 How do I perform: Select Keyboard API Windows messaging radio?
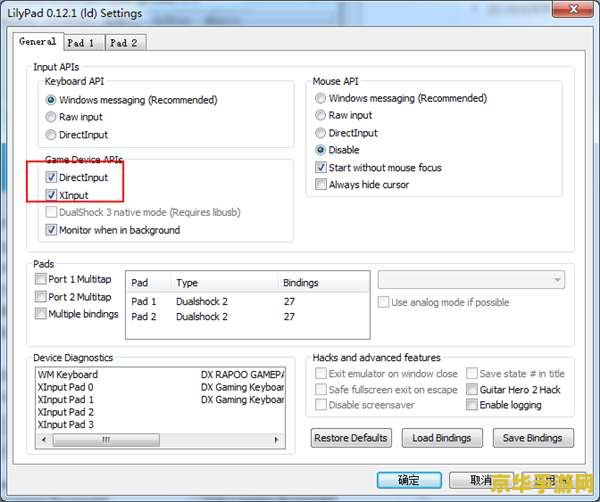51,100
